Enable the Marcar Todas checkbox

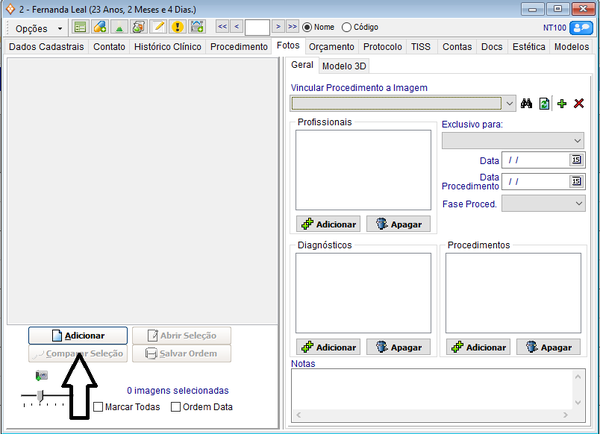click(x=98, y=407)
